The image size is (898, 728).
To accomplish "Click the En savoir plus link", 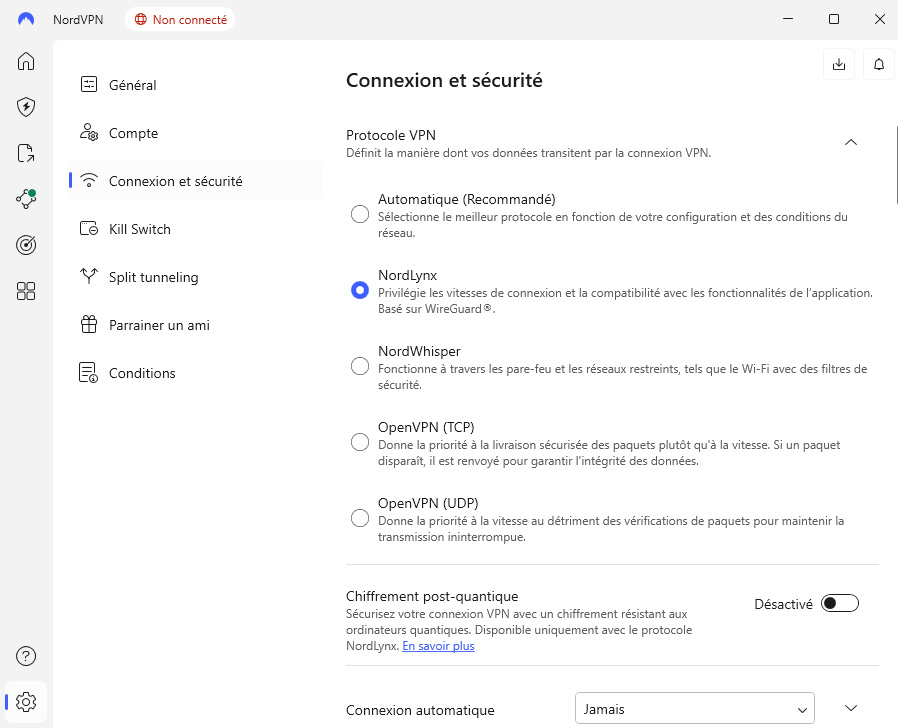I will point(438,646).
